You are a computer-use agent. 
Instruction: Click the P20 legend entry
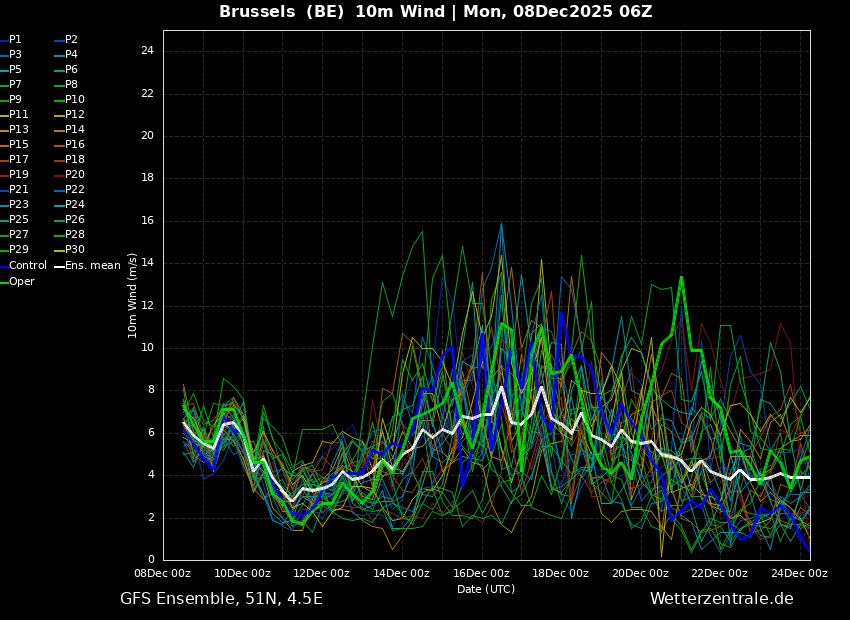click(69, 175)
